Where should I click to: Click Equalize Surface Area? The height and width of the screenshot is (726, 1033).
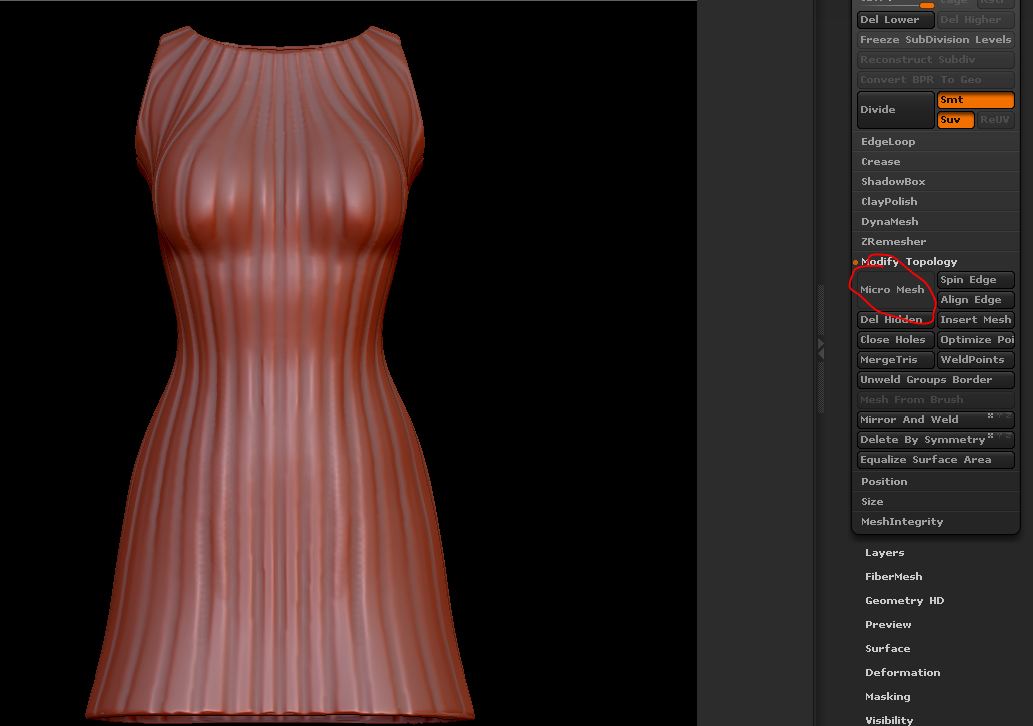point(935,460)
